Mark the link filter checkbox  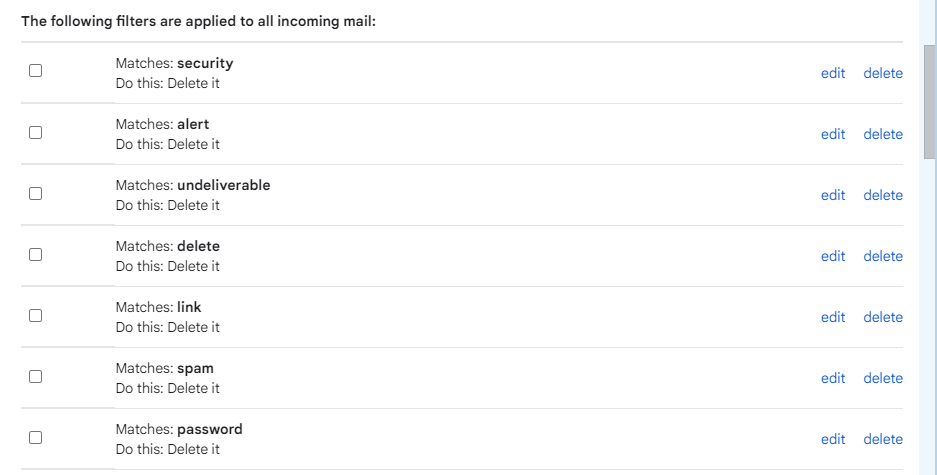(x=36, y=315)
